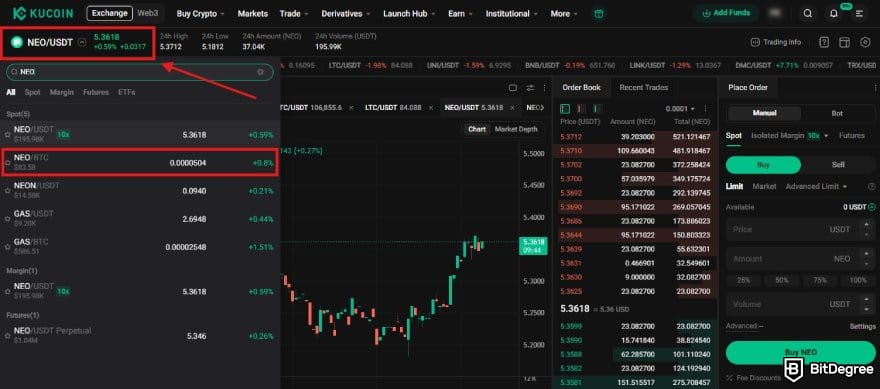The height and width of the screenshot is (389, 880).
Task: Favorite the NEO/BTC pair star
Action: (7, 163)
